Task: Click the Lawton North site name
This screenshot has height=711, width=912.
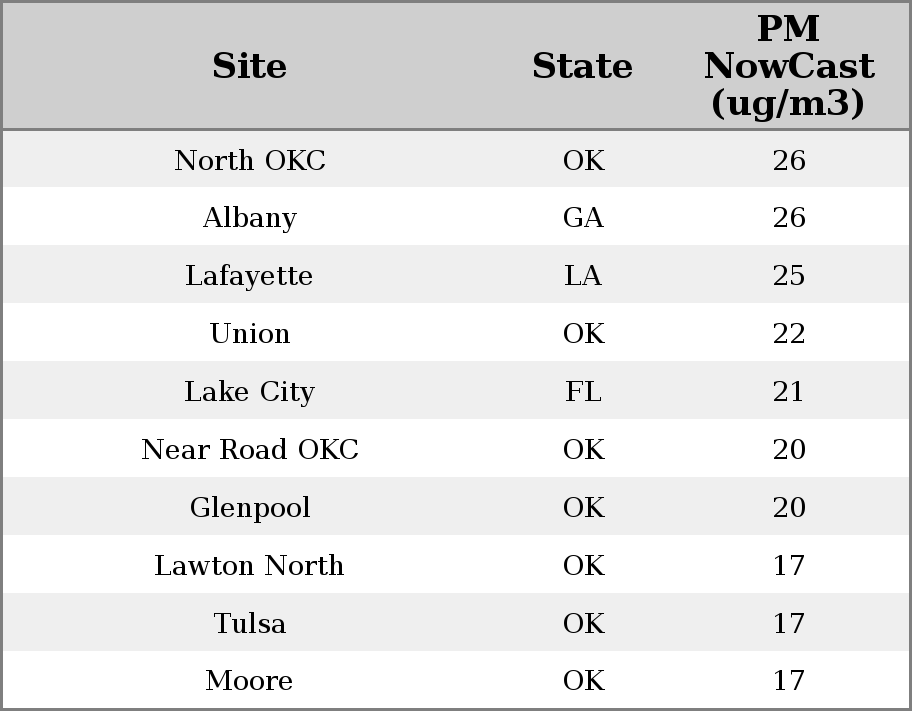Action: click(250, 566)
